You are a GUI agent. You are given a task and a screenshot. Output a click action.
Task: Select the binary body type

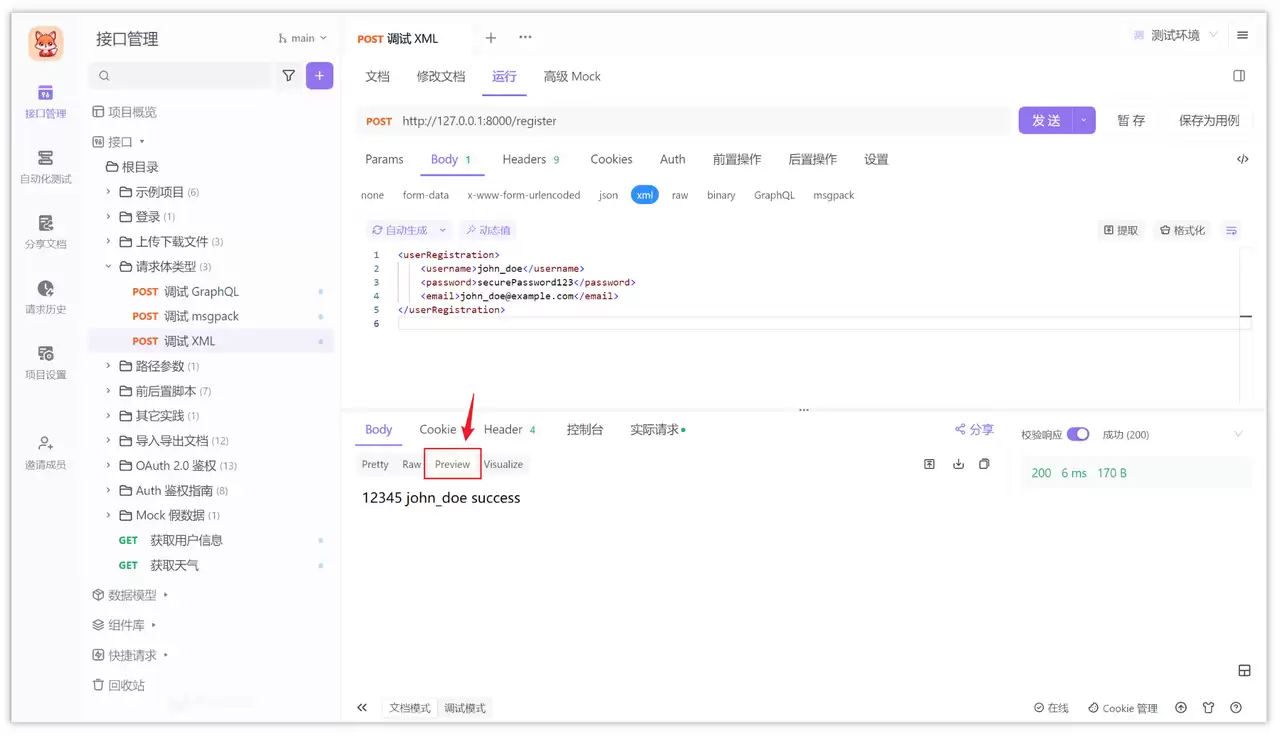[721, 195]
